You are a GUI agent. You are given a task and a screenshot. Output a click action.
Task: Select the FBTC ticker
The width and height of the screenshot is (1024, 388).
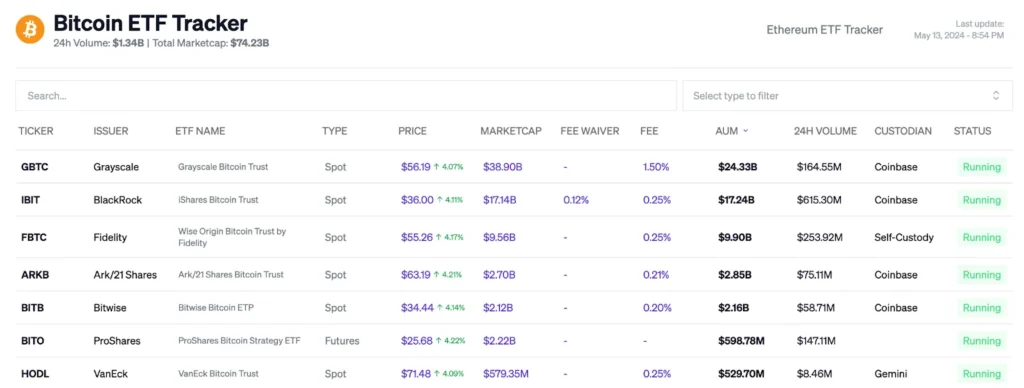(35, 237)
